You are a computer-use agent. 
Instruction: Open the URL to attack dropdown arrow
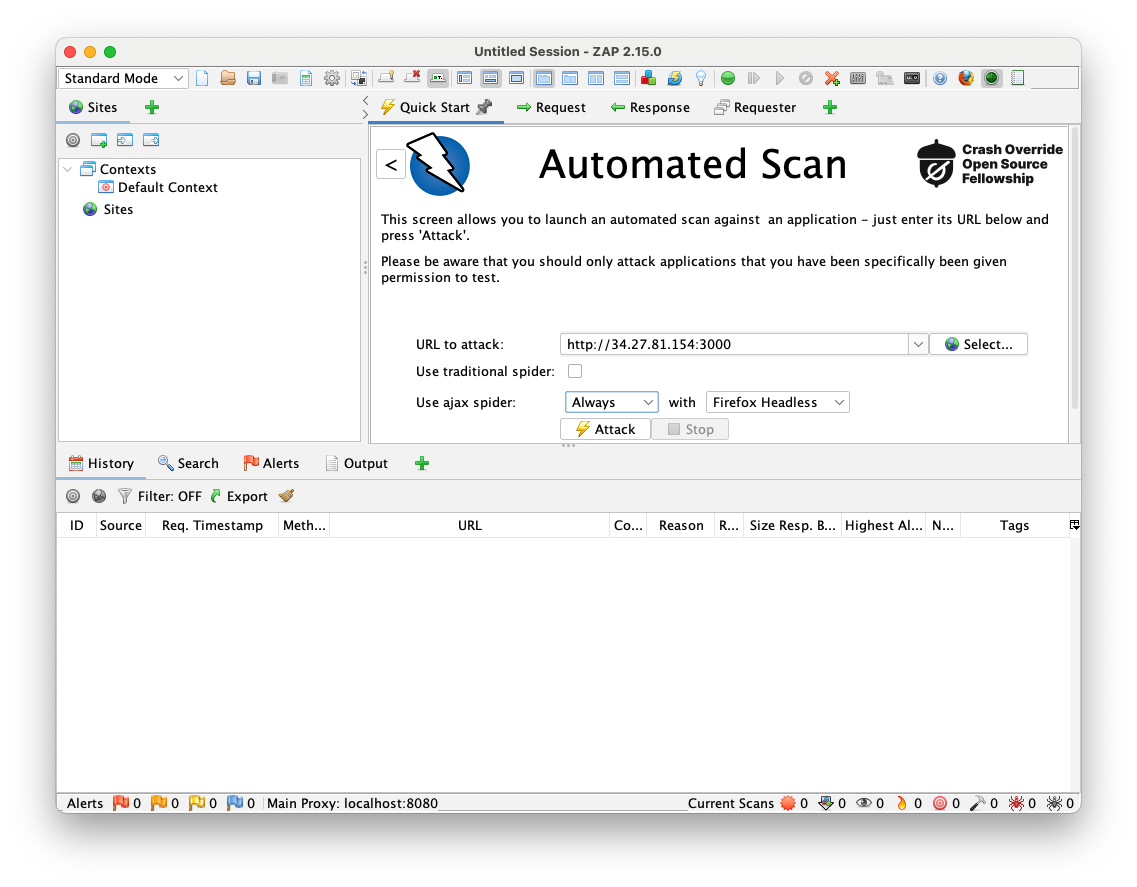[918, 345]
